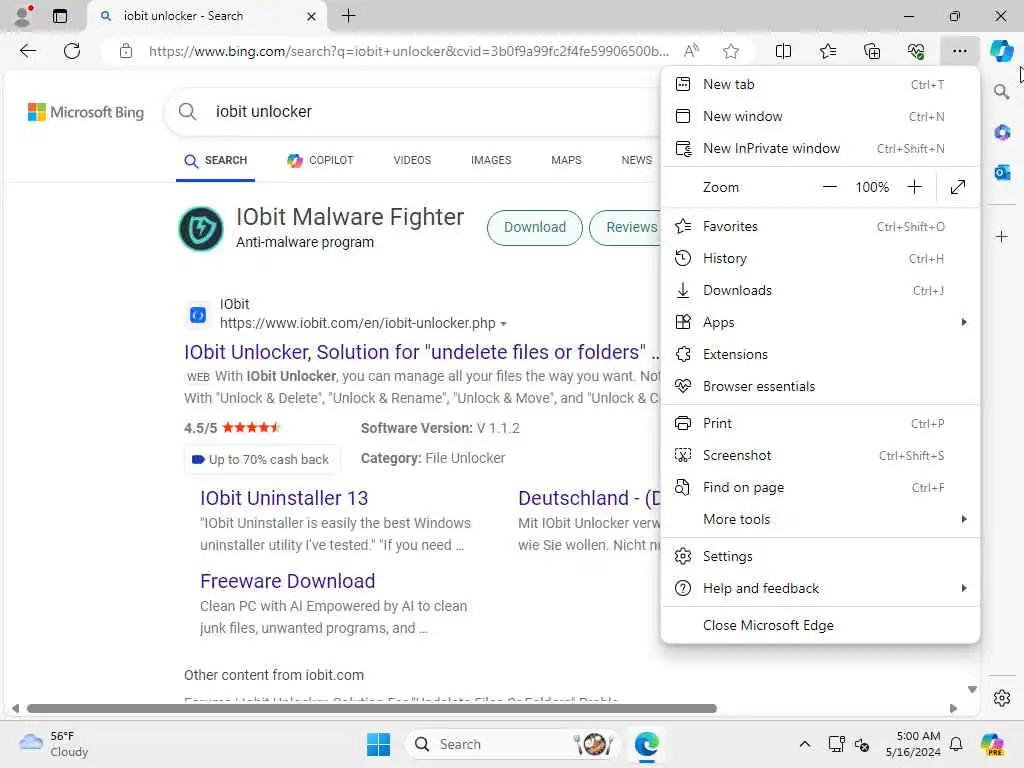Open Downloads from the menu
The image size is (1024, 768).
(x=820, y=291)
